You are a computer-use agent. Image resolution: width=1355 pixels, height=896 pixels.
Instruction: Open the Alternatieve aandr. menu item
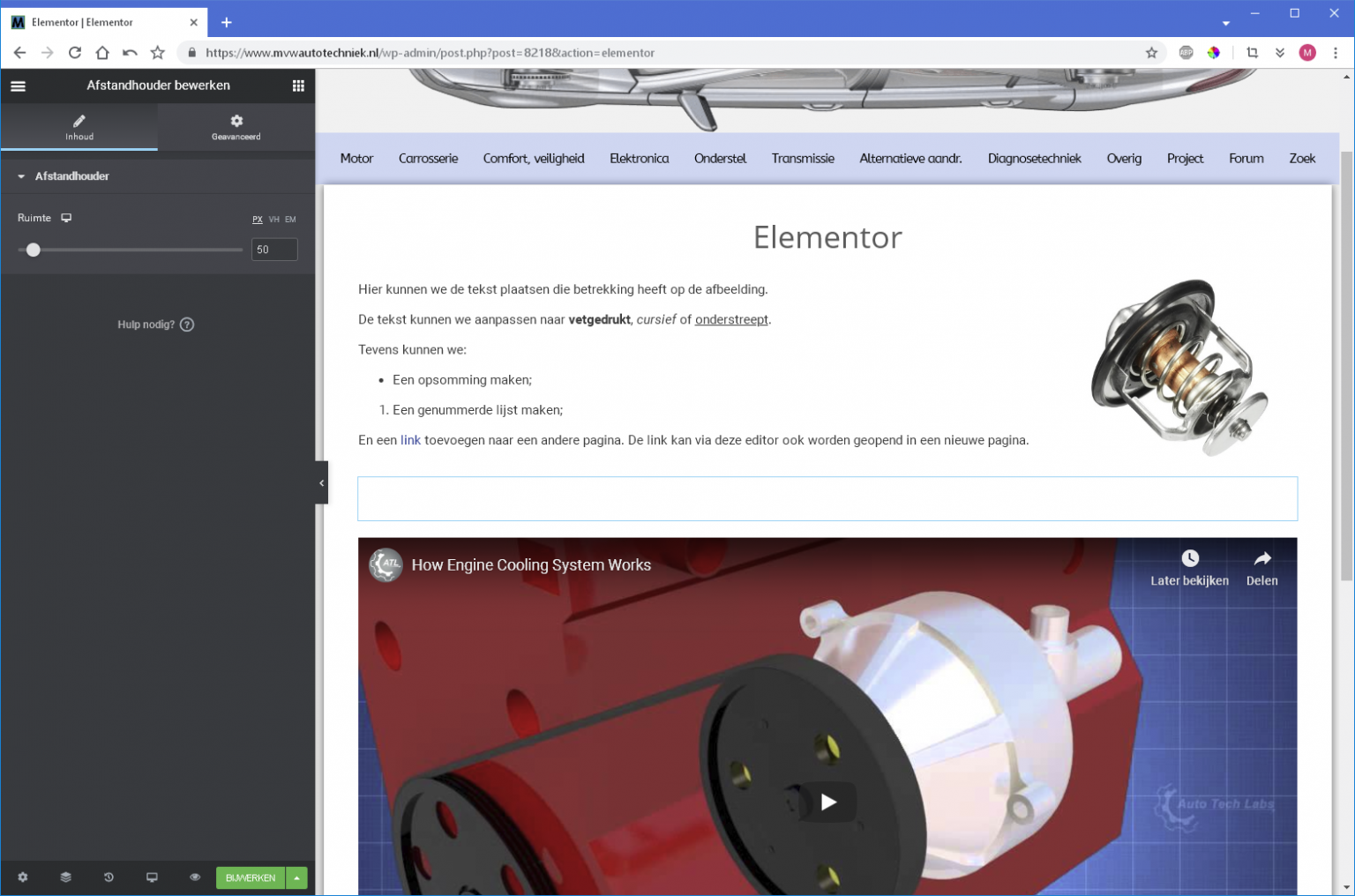tap(910, 159)
